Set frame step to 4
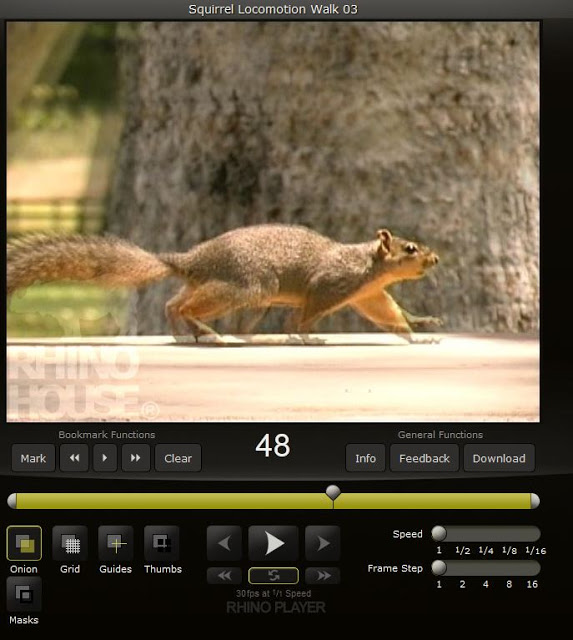Screen dimensions: 573x640 tap(486, 584)
